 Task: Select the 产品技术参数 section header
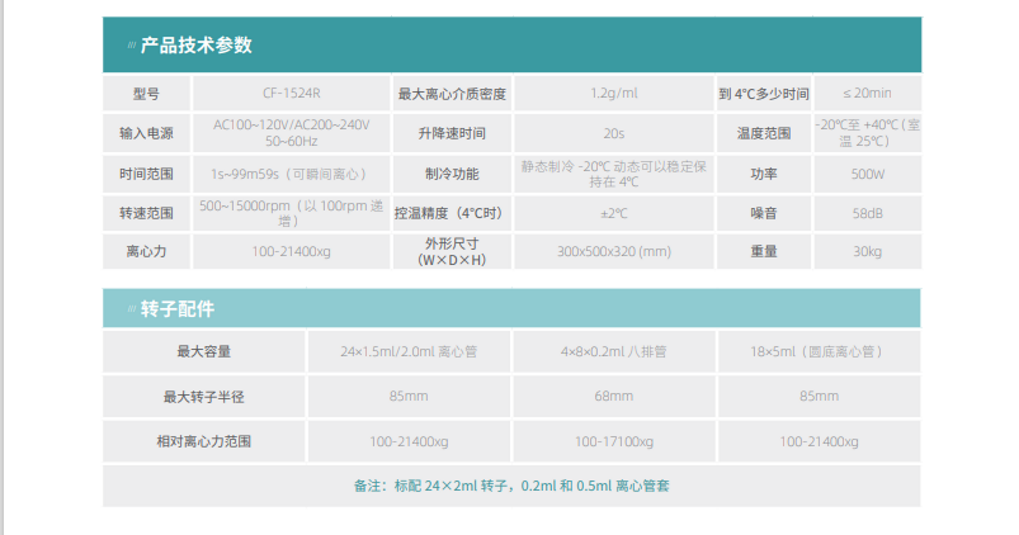196,45
